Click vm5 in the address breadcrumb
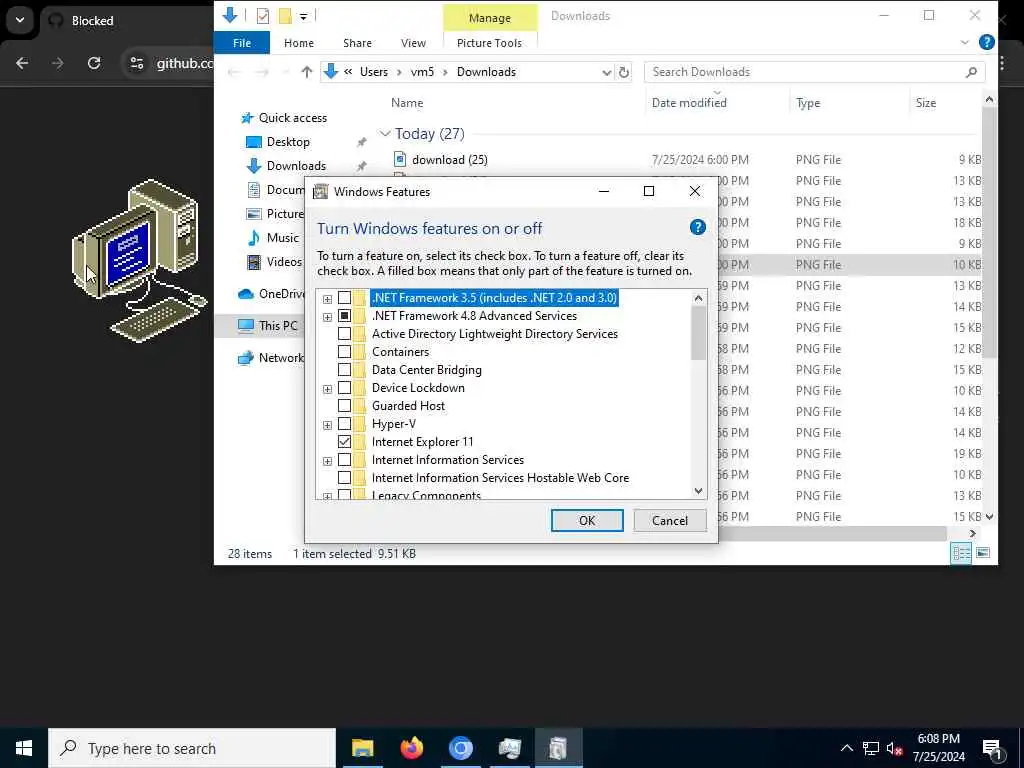Image resolution: width=1024 pixels, height=768 pixels. click(x=422, y=72)
